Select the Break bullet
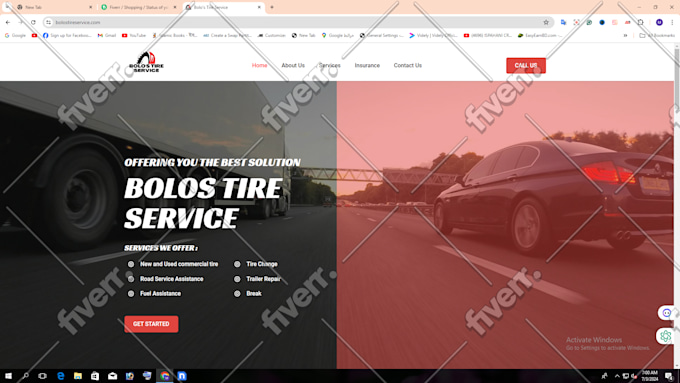Viewport: 680px width, 383px height. (248, 294)
